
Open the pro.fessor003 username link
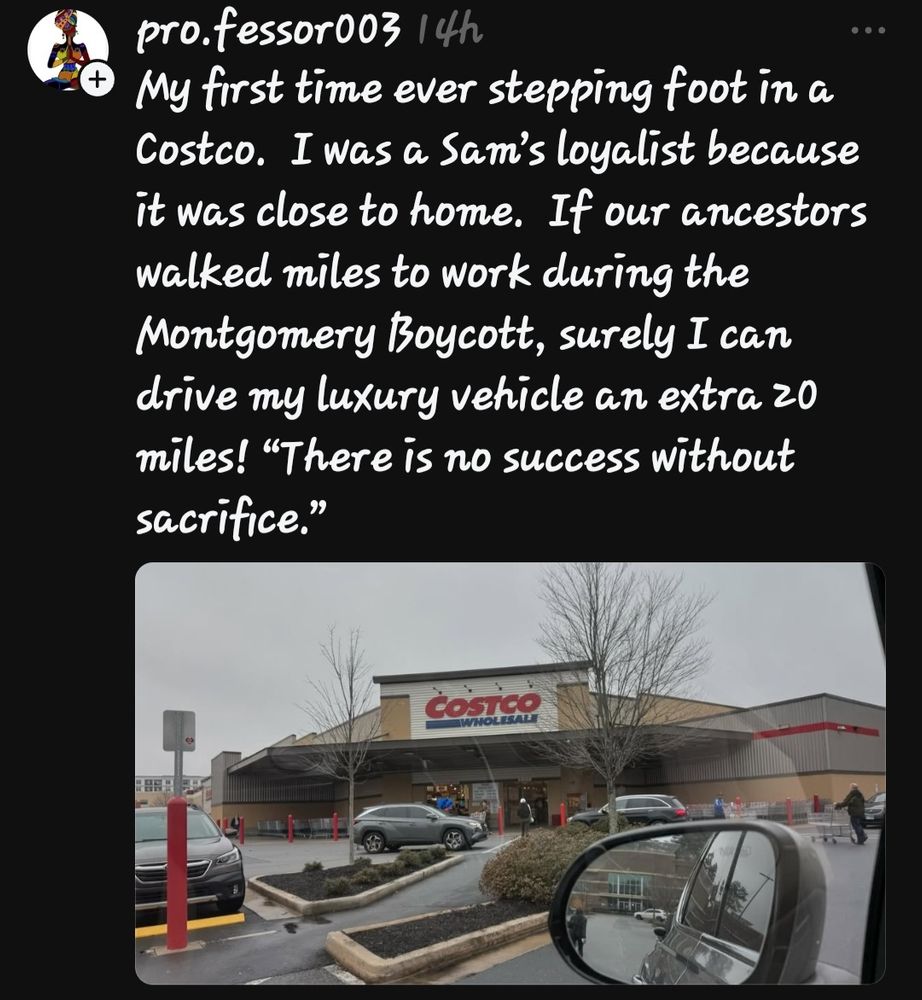coord(268,31)
